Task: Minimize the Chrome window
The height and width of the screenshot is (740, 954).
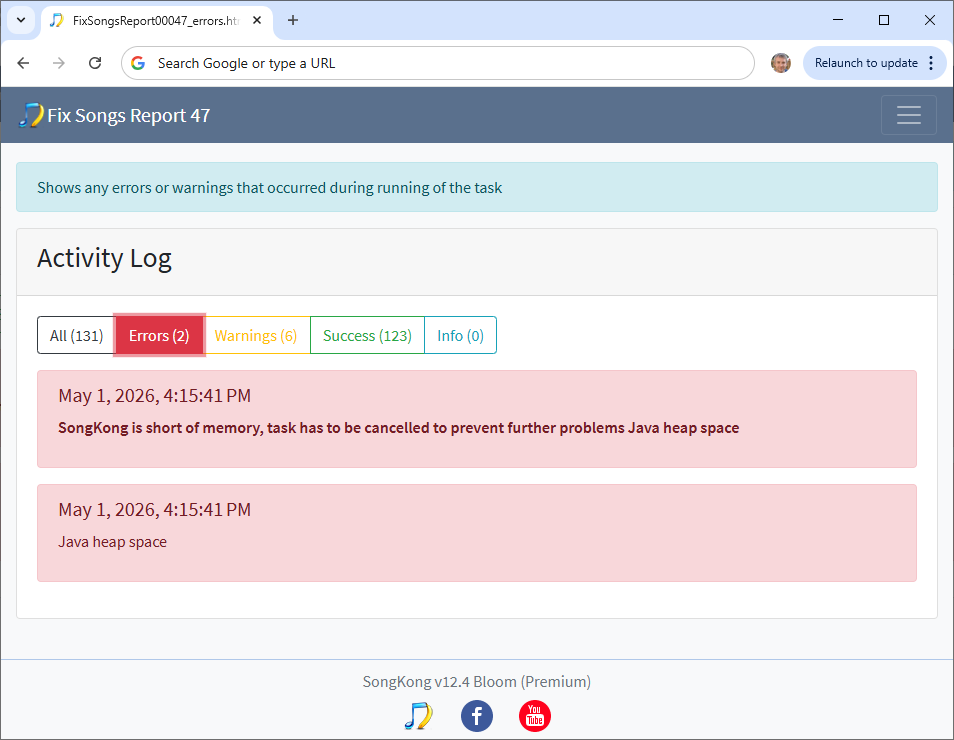Action: [x=838, y=20]
